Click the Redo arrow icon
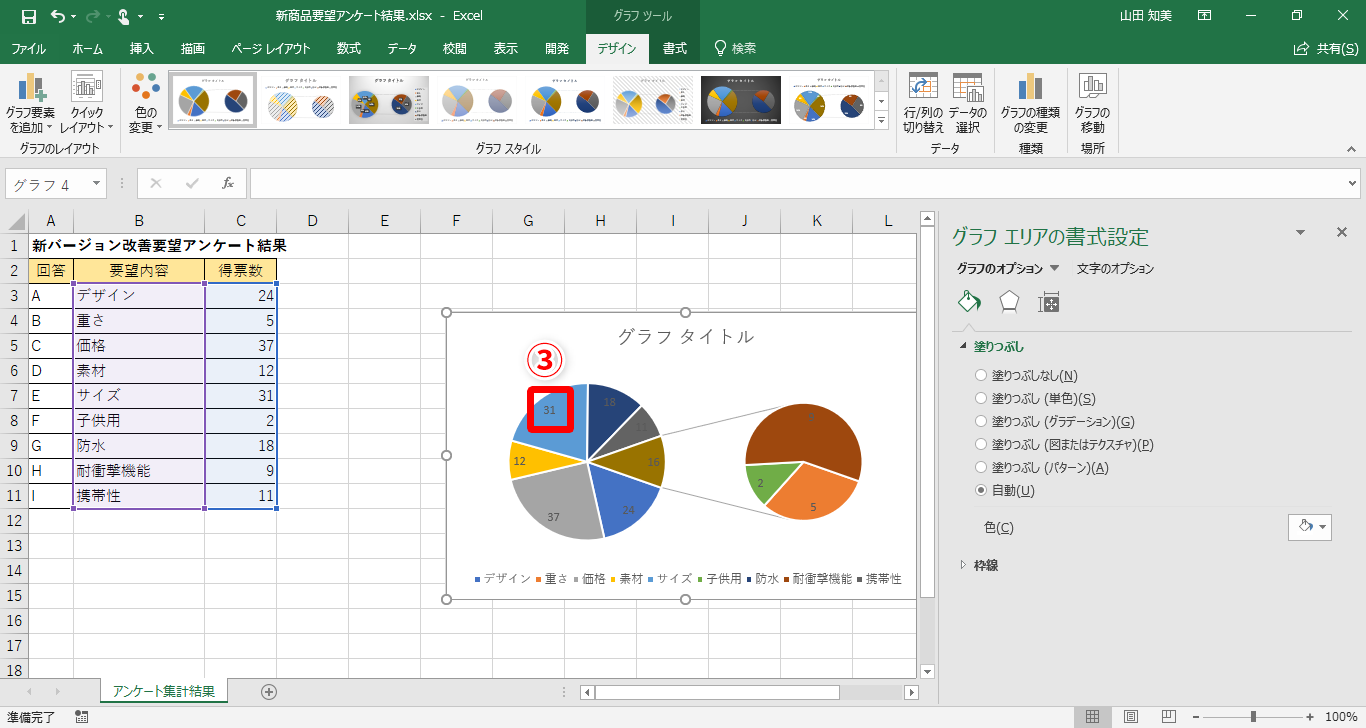Viewport: 1366px width, 728px height. coord(92,16)
